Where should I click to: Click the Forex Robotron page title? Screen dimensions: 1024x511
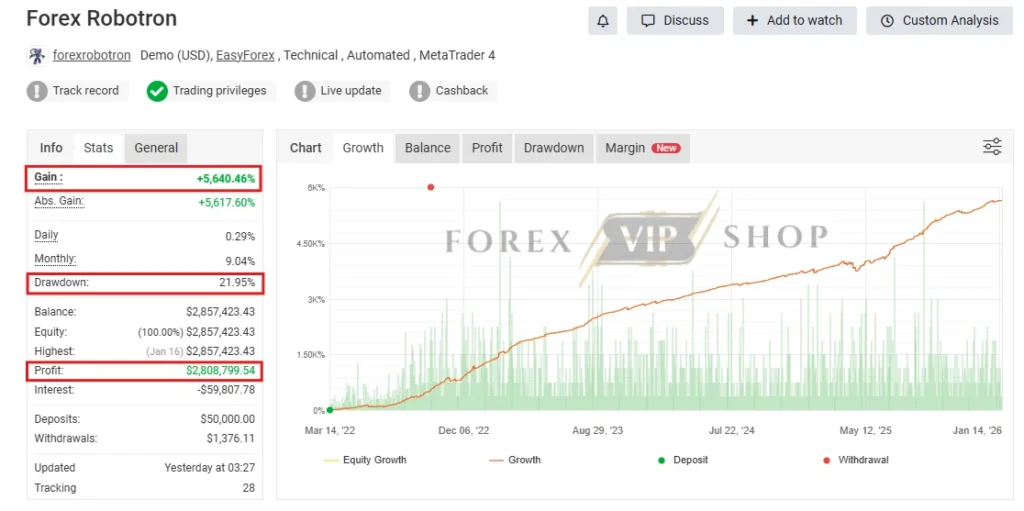tap(102, 18)
